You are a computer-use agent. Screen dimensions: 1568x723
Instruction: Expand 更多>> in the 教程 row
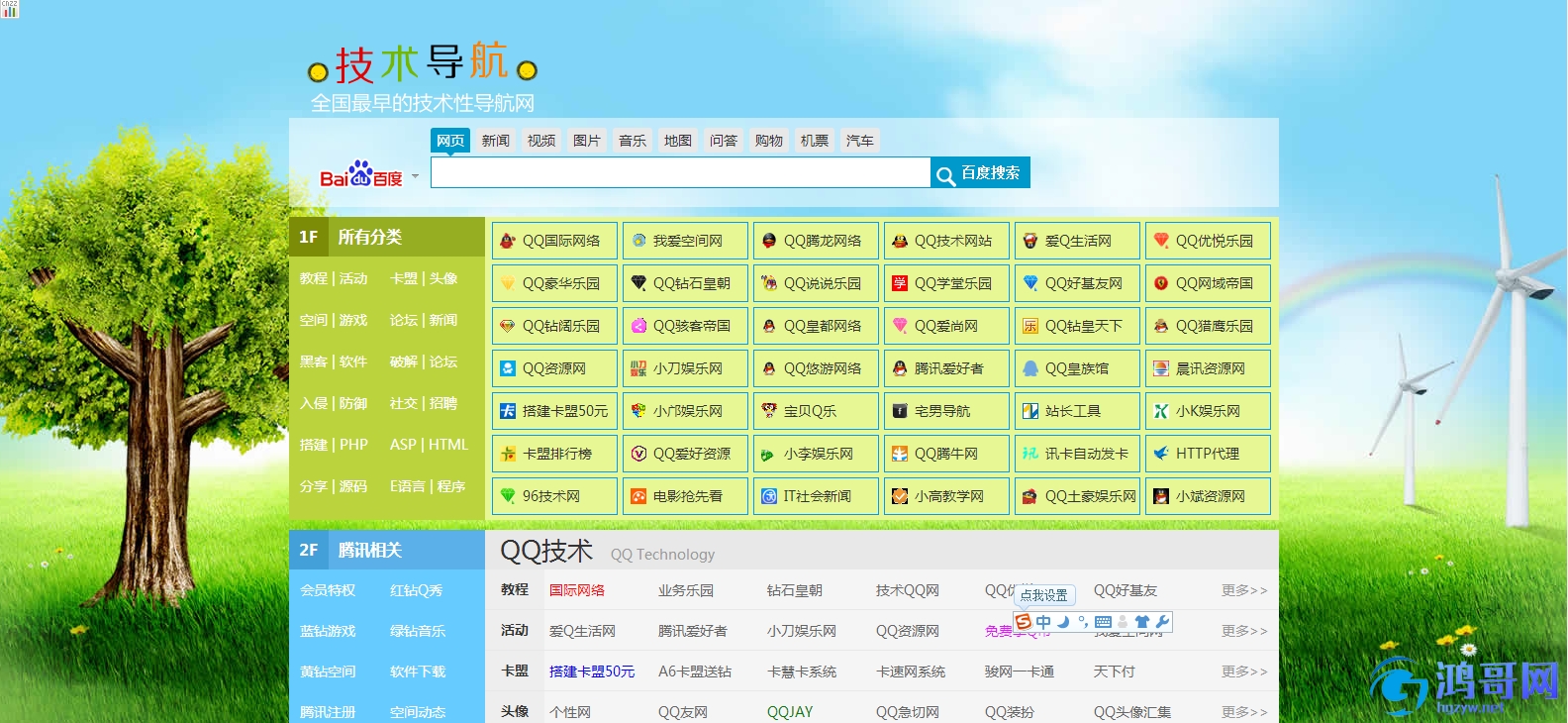click(1244, 590)
